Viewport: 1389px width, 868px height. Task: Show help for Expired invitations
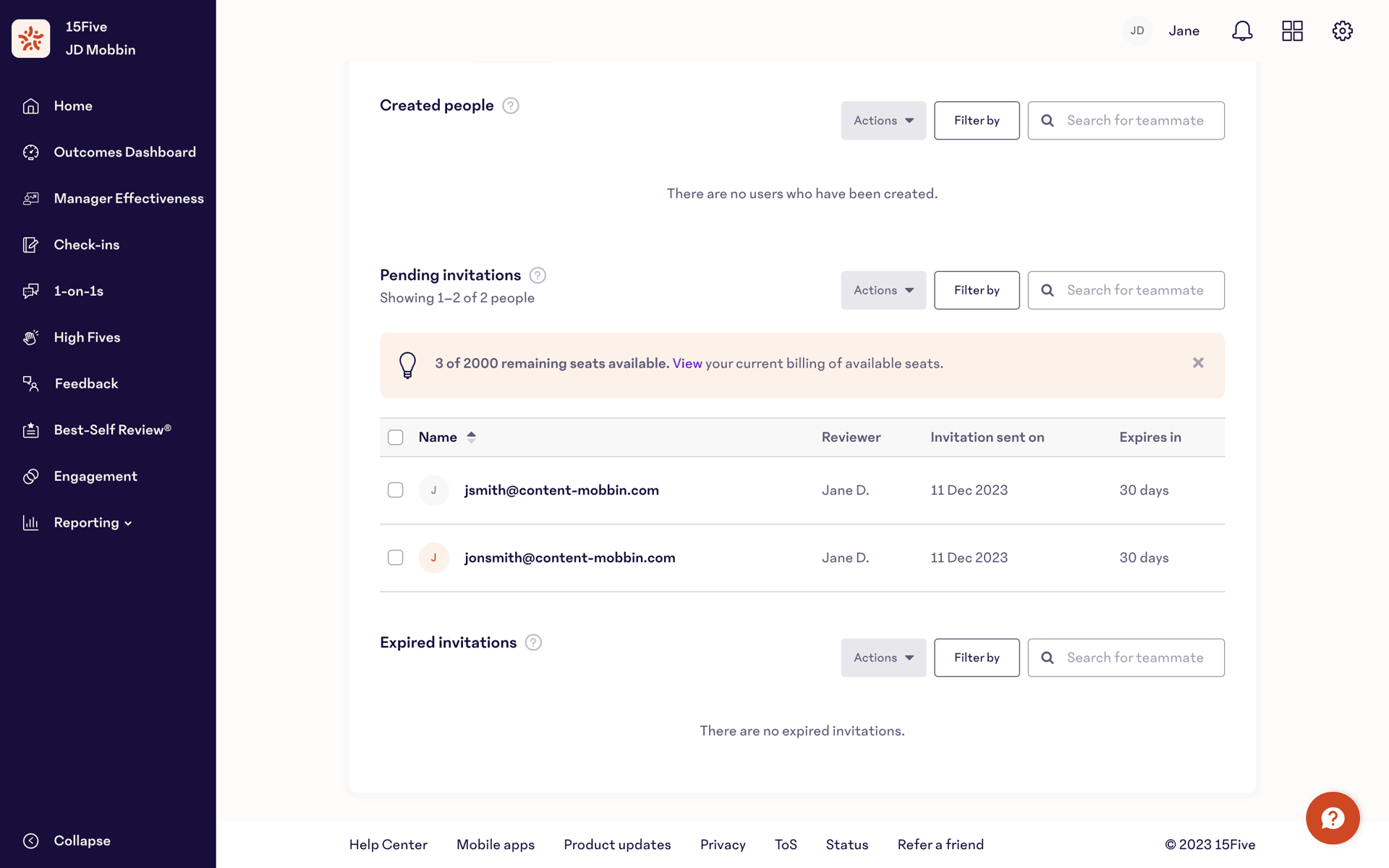click(533, 643)
